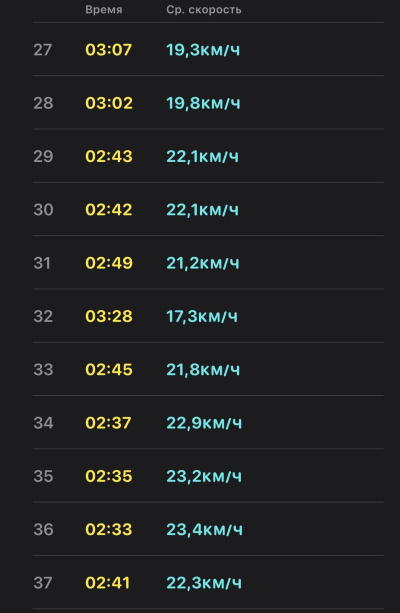Tap the 02:33 time in split 36
This screenshot has width=400, height=613.
point(109,530)
